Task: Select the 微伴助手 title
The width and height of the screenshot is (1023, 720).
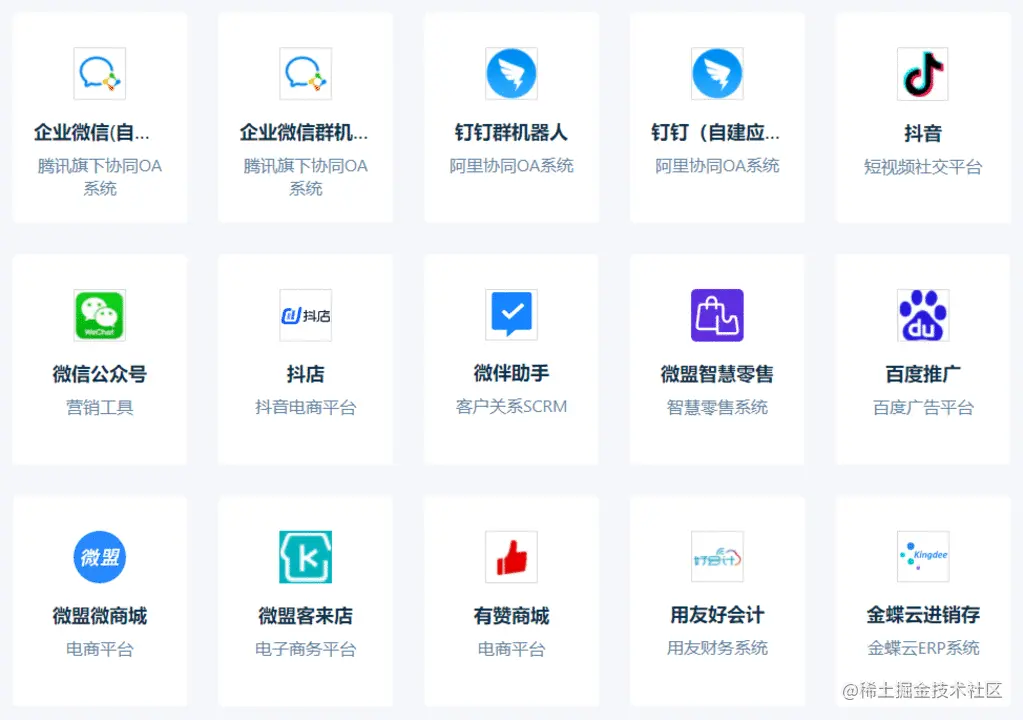Action: [x=512, y=373]
